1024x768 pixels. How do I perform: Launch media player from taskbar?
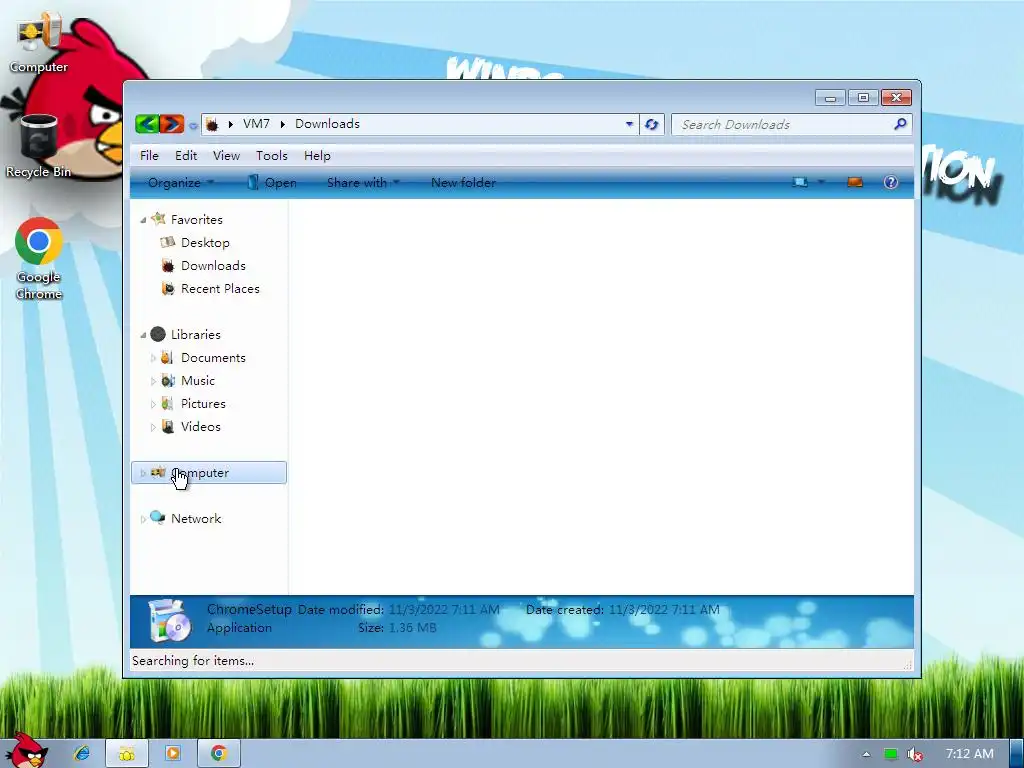click(x=172, y=754)
